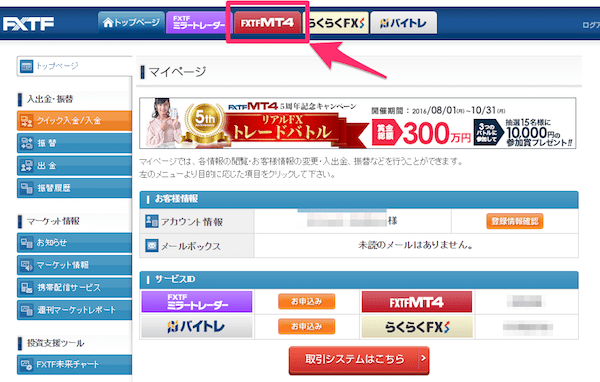Click the サービスID section header

[359, 280]
